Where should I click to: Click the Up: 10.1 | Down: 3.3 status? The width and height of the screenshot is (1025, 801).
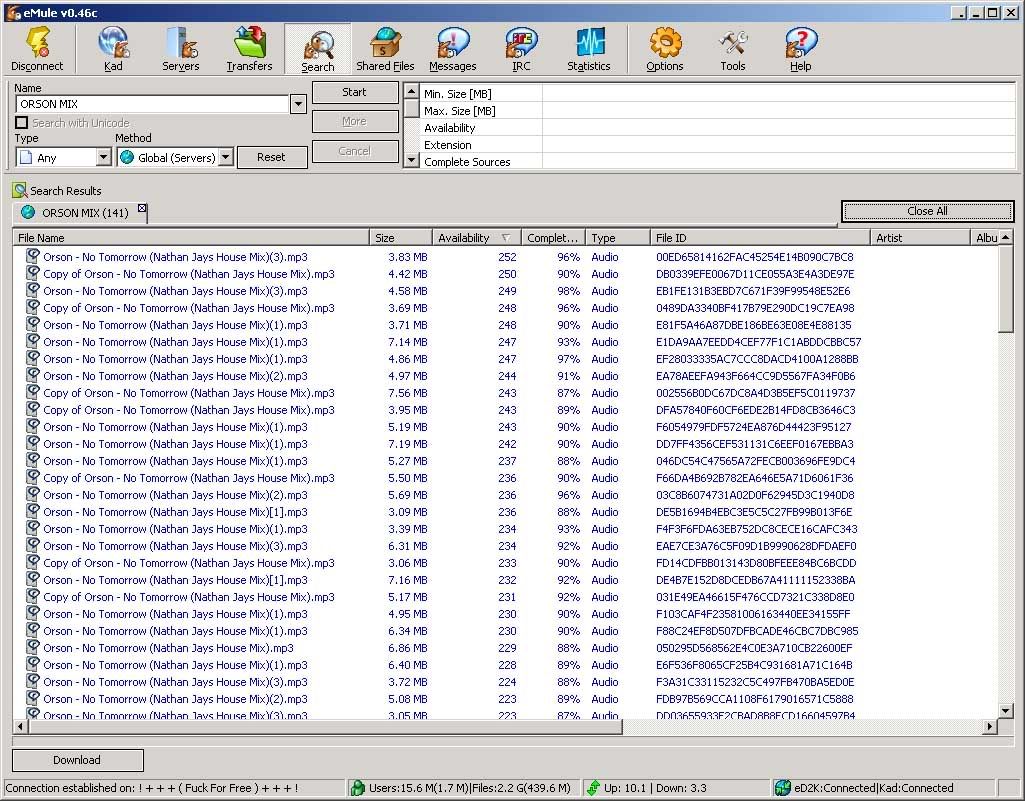655,788
